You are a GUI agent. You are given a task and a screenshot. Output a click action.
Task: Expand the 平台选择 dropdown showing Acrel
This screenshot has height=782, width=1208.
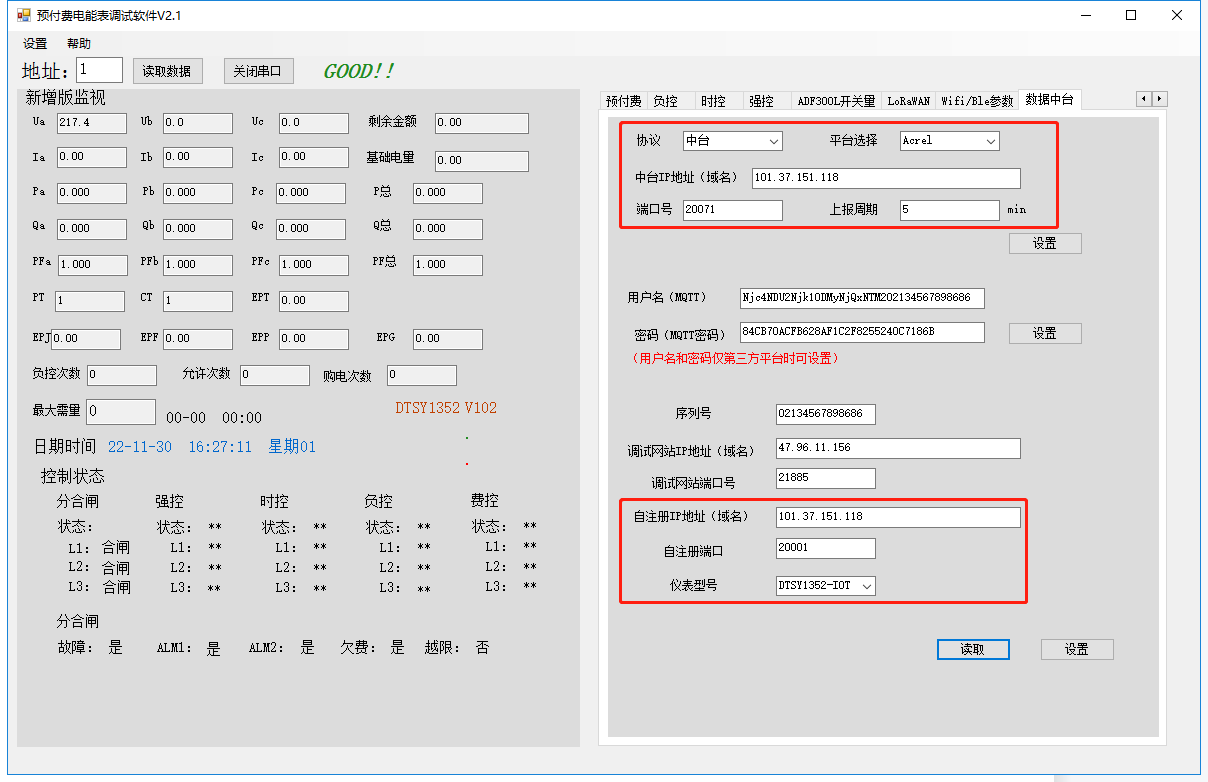(x=949, y=141)
